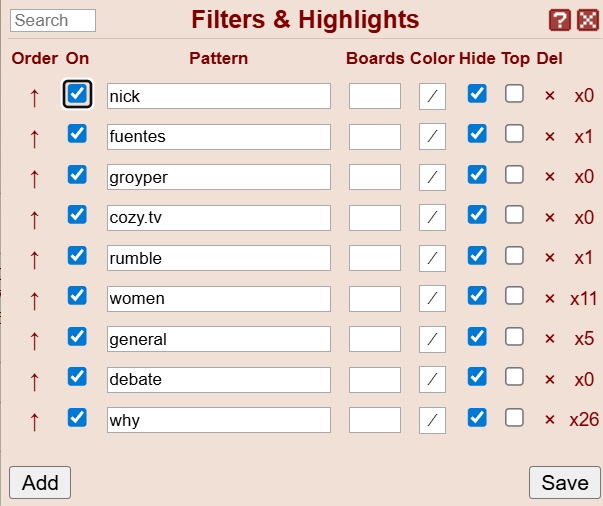Set boards for the groyper filter
The width and height of the screenshot is (603, 506).
click(x=375, y=177)
